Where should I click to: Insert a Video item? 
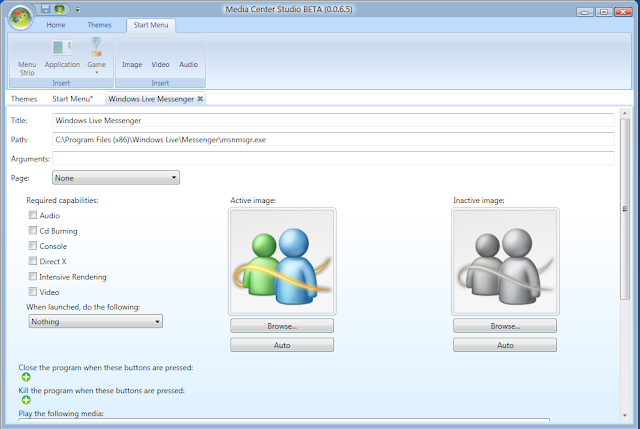(160, 64)
